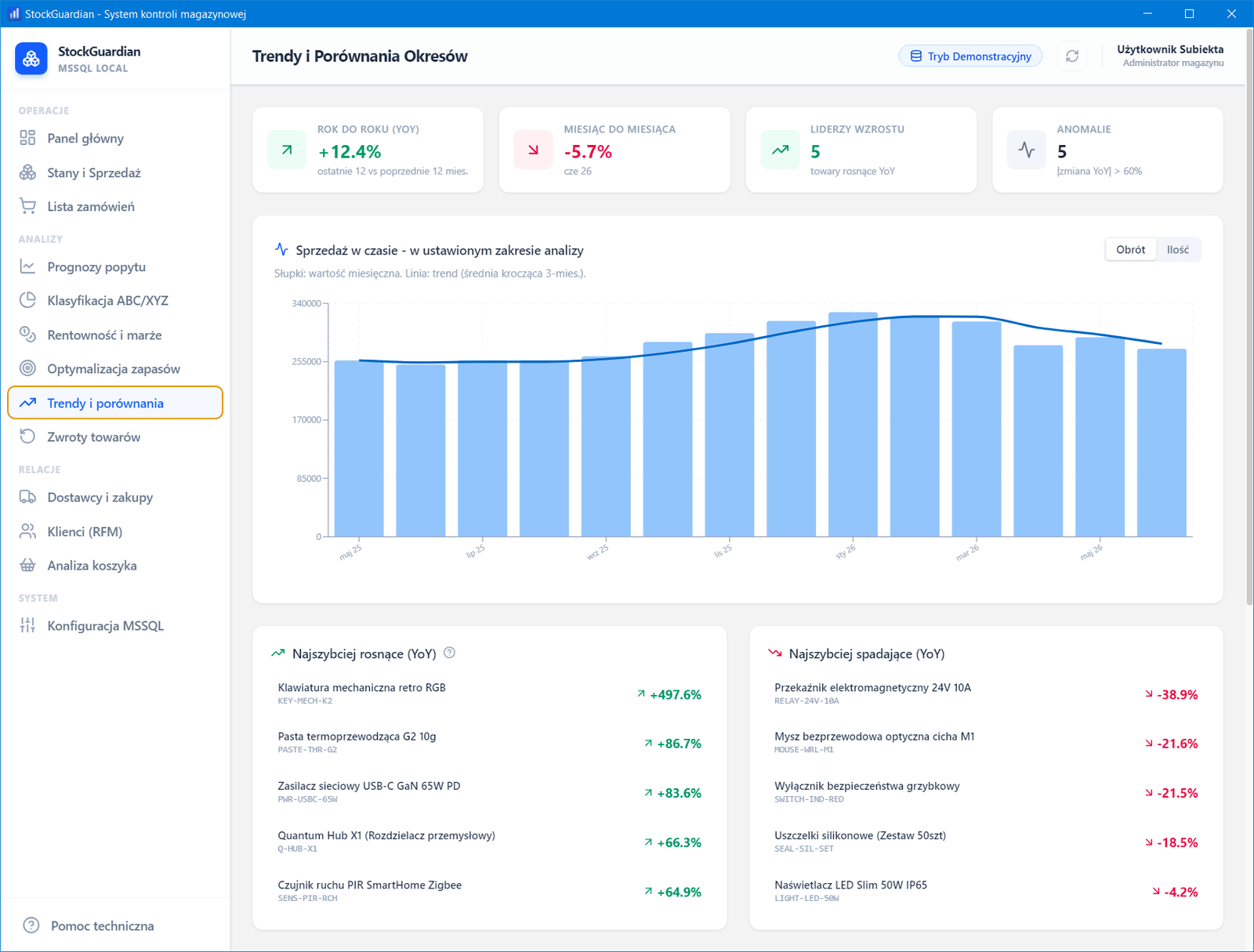The image size is (1254, 952).
Task: Click the refresh data icon in header
Action: coord(1072,56)
